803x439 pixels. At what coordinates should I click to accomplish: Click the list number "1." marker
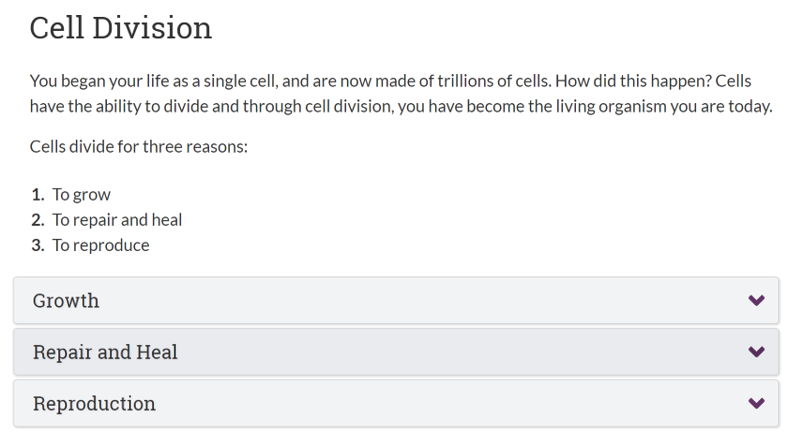(x=38, y=195)
